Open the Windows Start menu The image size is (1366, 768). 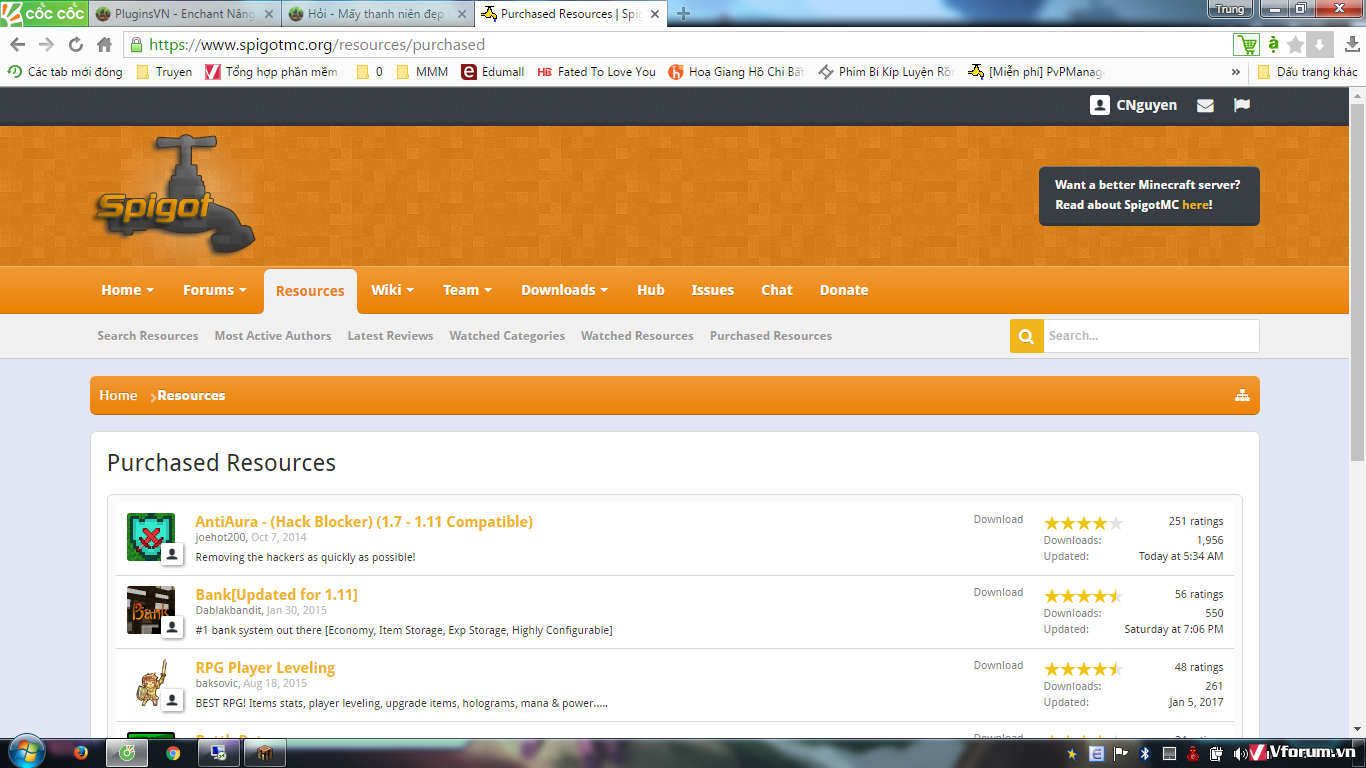tap(25, 752)
